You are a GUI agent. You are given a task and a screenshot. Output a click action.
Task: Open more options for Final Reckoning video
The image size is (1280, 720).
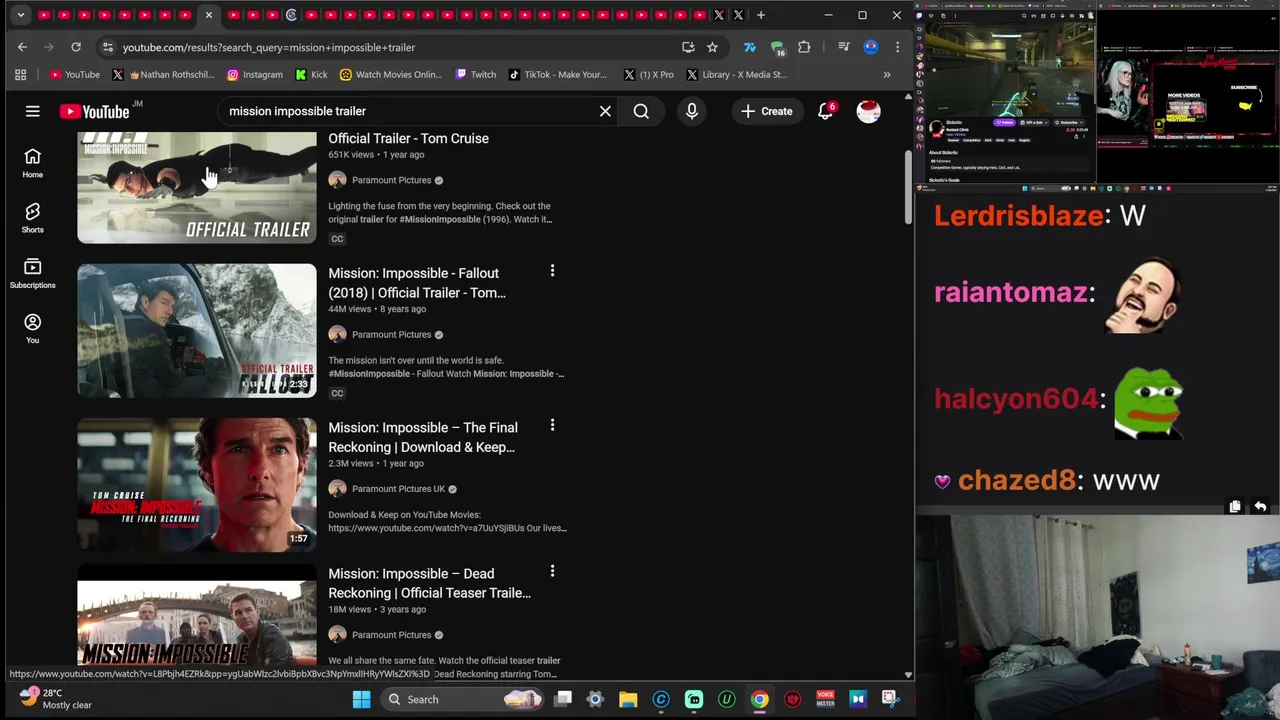pyautogui.click(x=552, y=425)
